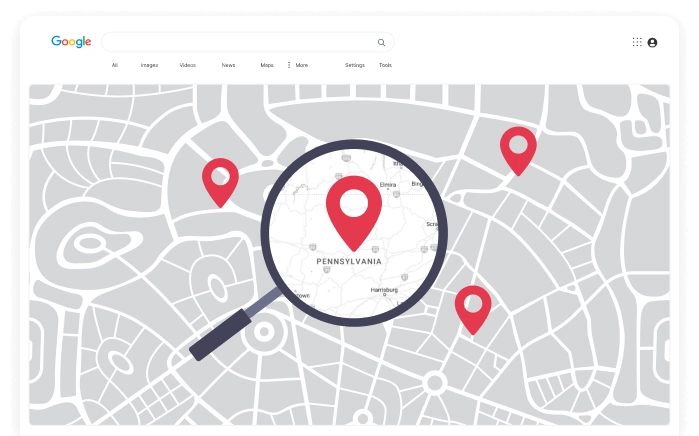
Task: Open the account profile avatar
Action: point(652,42)
